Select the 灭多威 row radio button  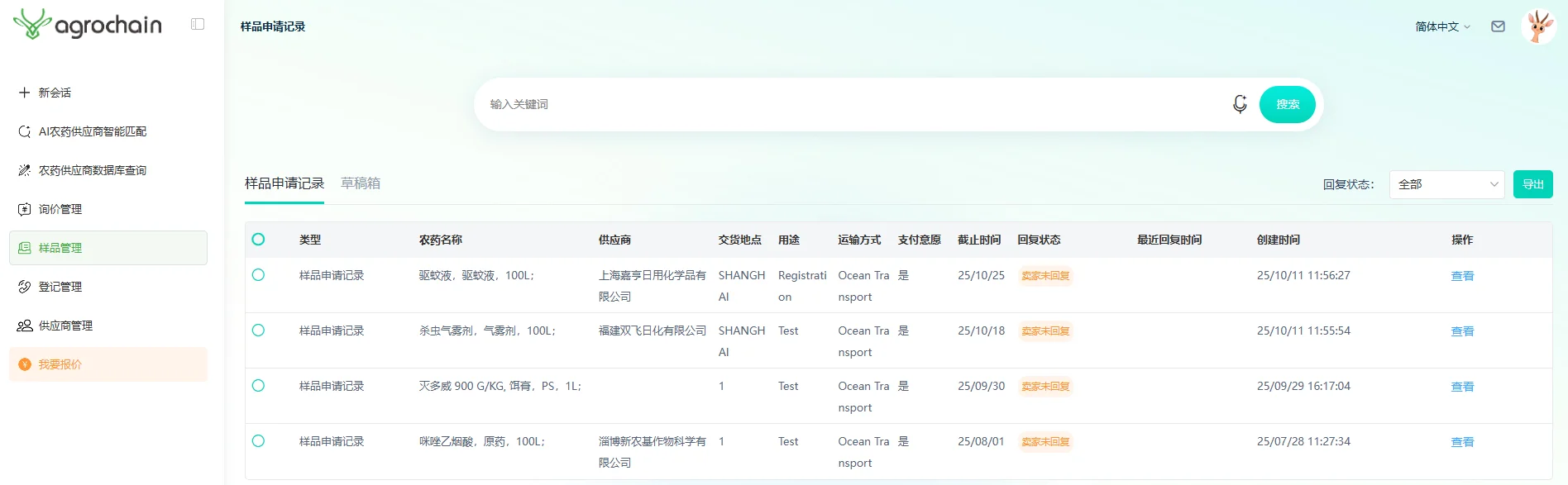pyautogui.click(x=258, y=386)
